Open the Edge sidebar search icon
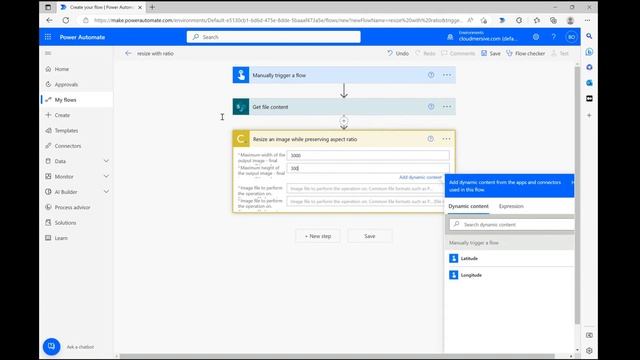This screenshot has height=360, width=640. (589, 36)
